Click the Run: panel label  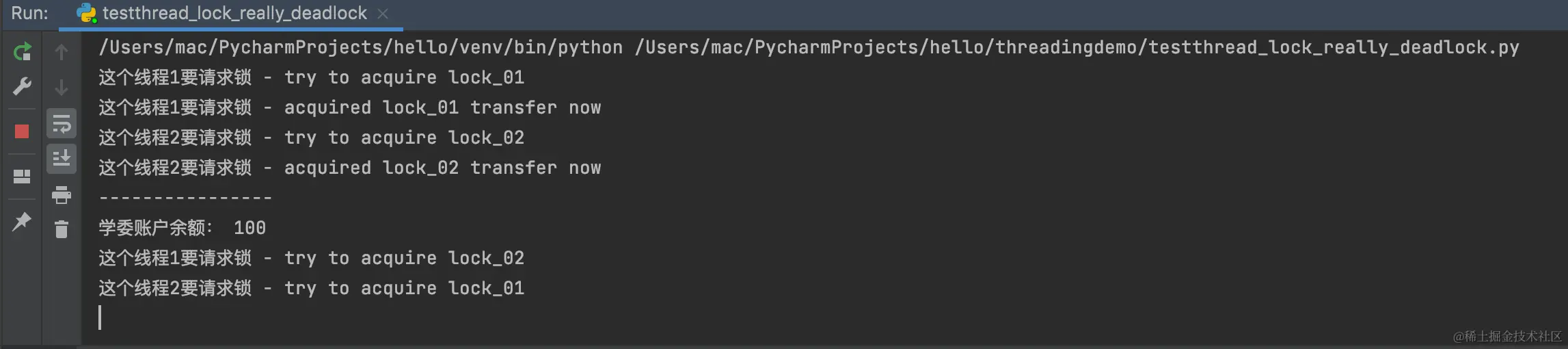click(x=29, y=14)
